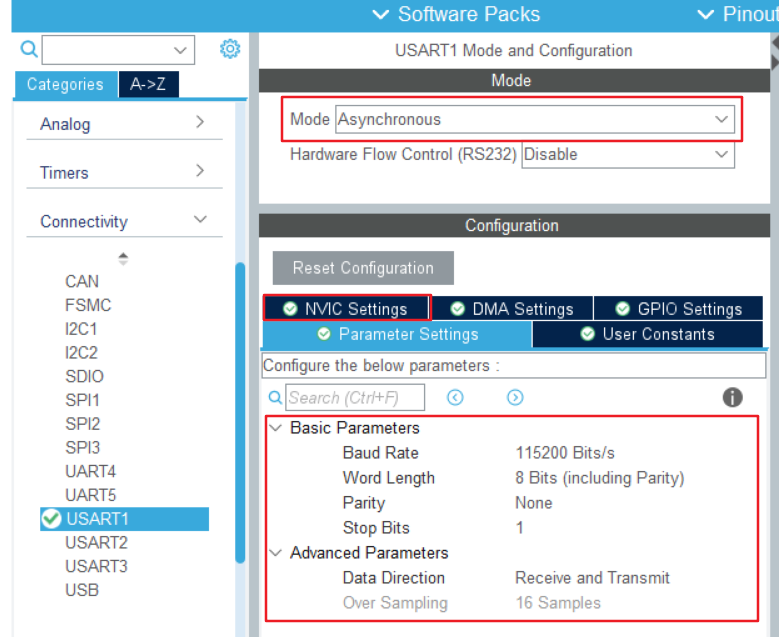Select UART4 peripheral
779x637 pixels.
click(90, 471)
